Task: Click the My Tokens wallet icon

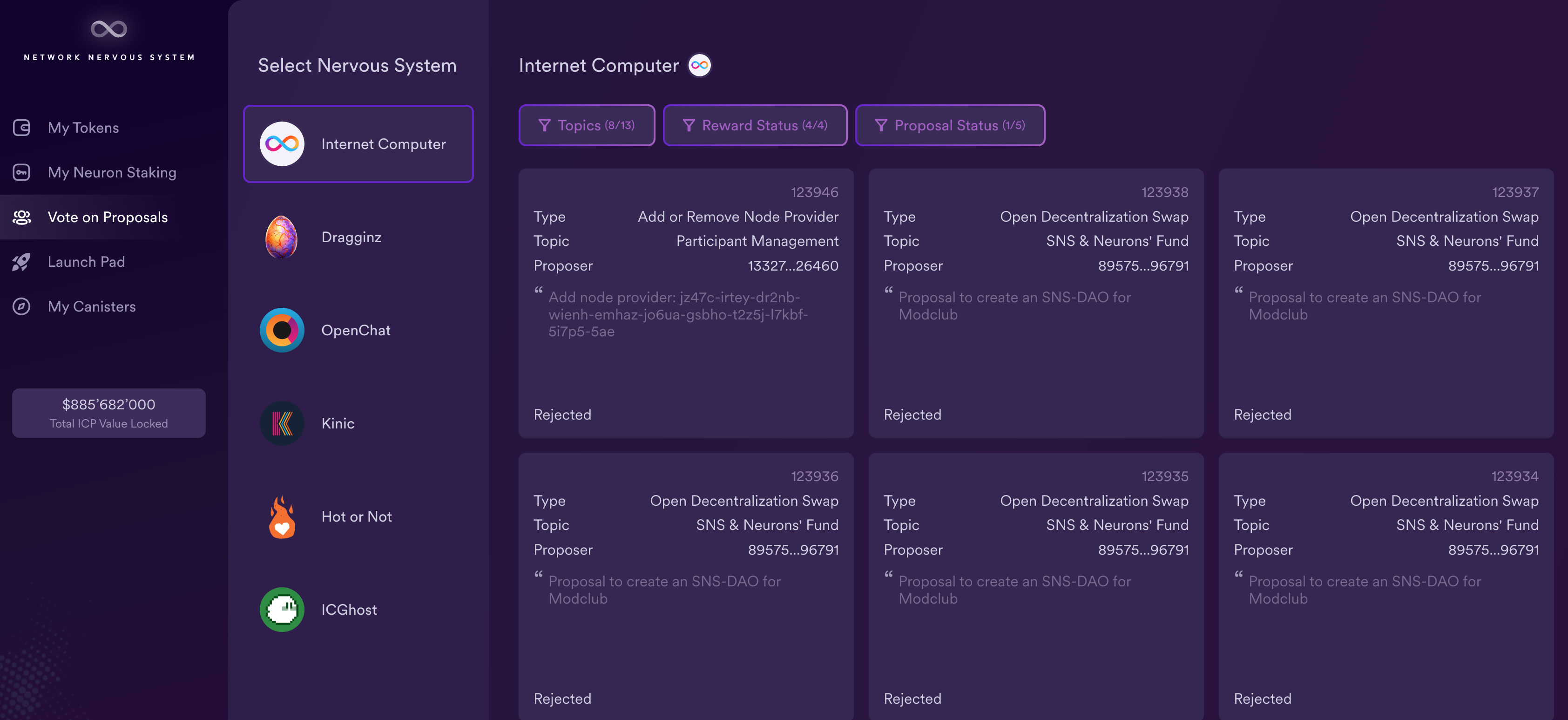Action: point(22,128)
